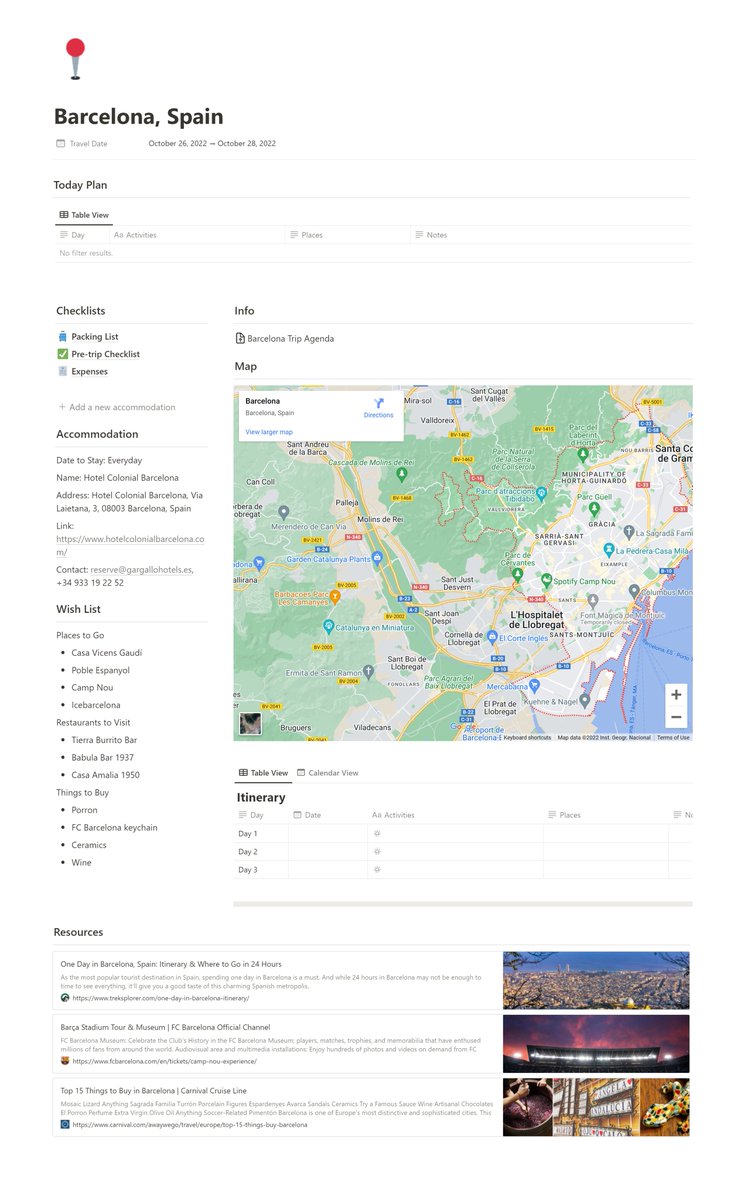Click the Barcelona Trip Agenda file icon
Screen dimensions: 748x1200
click(x=240, y=339)
